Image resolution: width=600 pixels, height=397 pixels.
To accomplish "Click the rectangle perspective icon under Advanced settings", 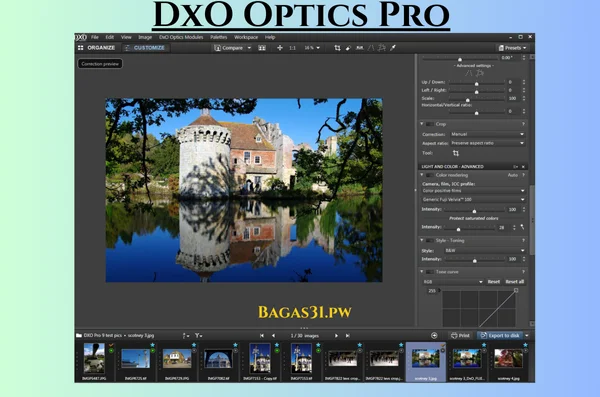I will (x=479, y=73).
